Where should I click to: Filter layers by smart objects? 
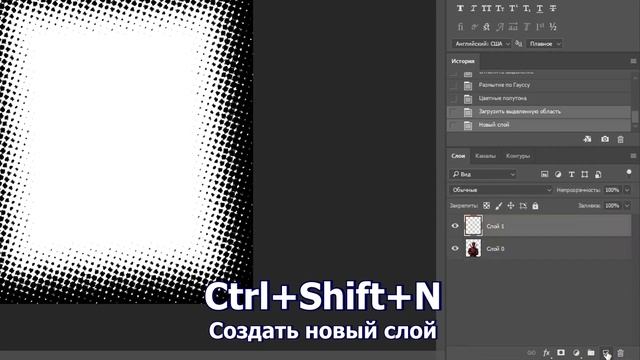tap(598, 174)
